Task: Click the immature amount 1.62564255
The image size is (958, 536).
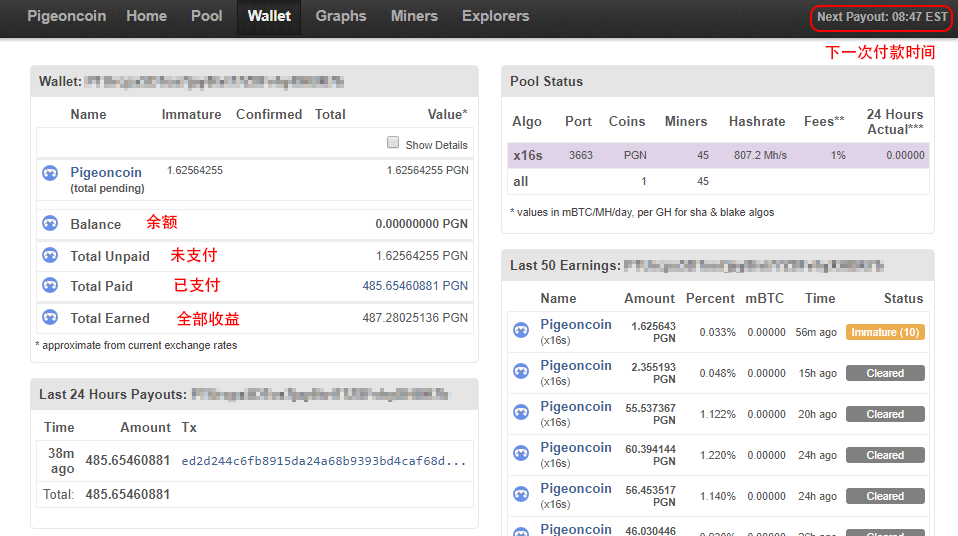Action: (195, 170)
